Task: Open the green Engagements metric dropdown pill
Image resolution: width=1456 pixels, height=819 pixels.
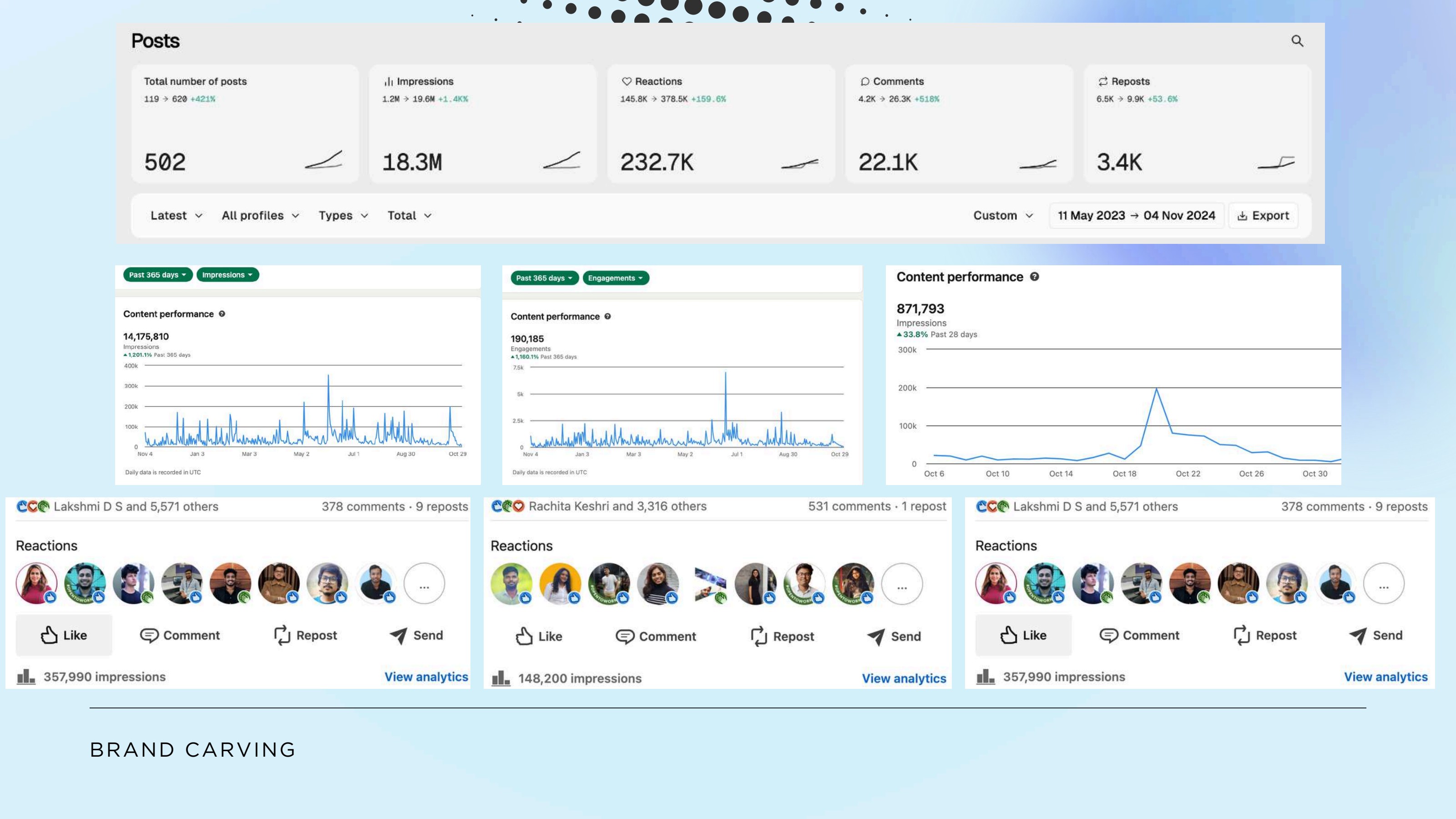Action: pyautogui.click(x=616, y=278)
